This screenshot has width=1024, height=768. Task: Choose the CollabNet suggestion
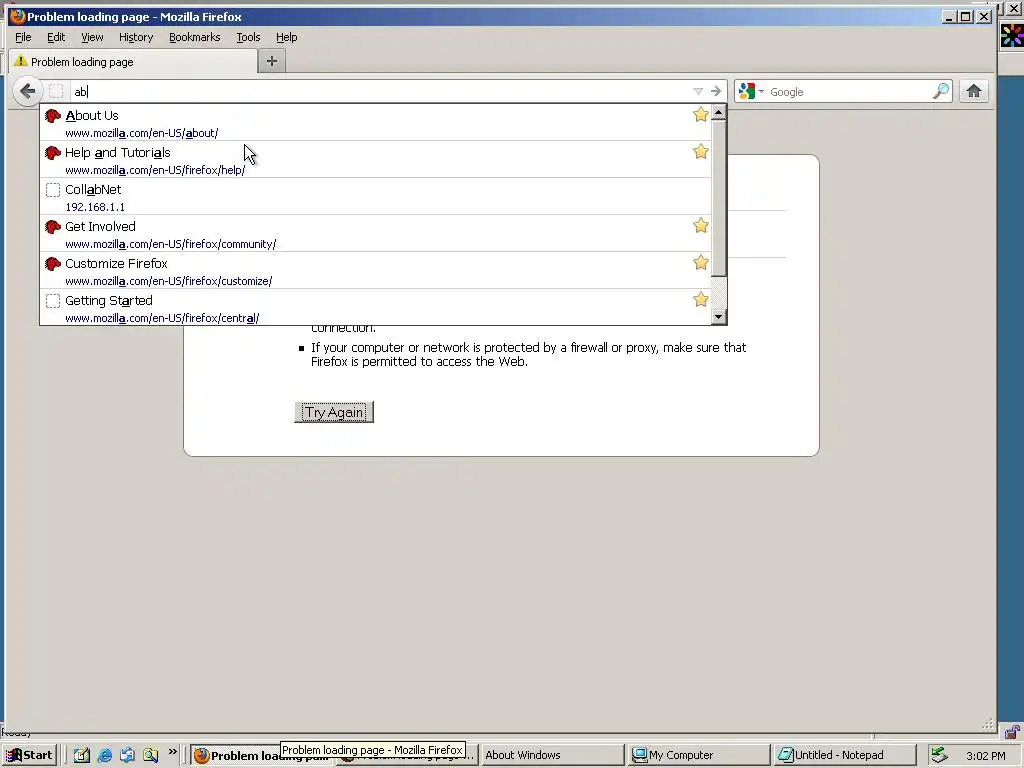tap(376, 197)
